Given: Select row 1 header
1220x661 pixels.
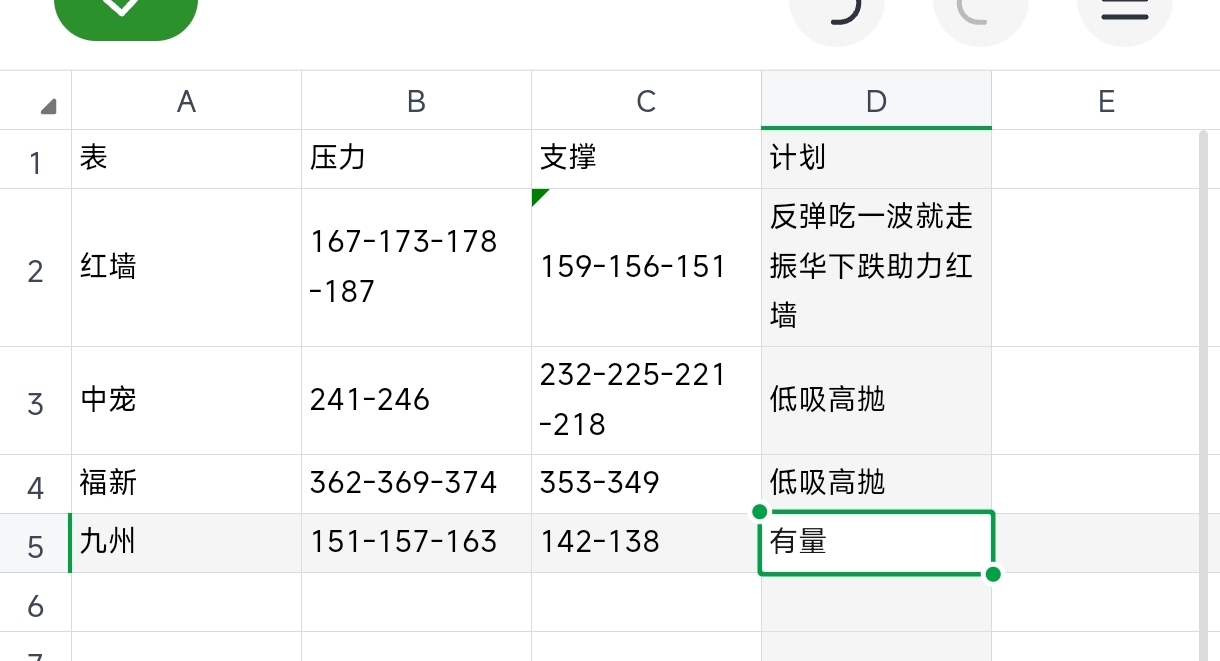Looking at the screenshot, I should (36, 160).
